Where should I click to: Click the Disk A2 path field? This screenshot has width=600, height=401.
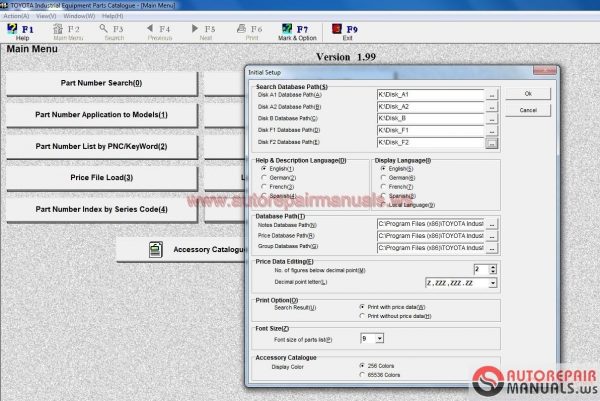430,107
